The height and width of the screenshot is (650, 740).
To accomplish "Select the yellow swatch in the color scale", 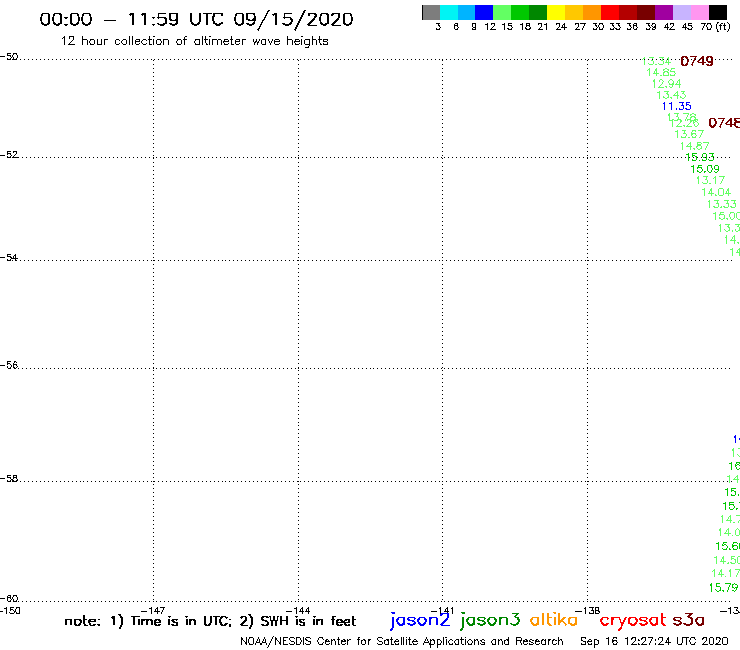I will (x=556, y=12).
